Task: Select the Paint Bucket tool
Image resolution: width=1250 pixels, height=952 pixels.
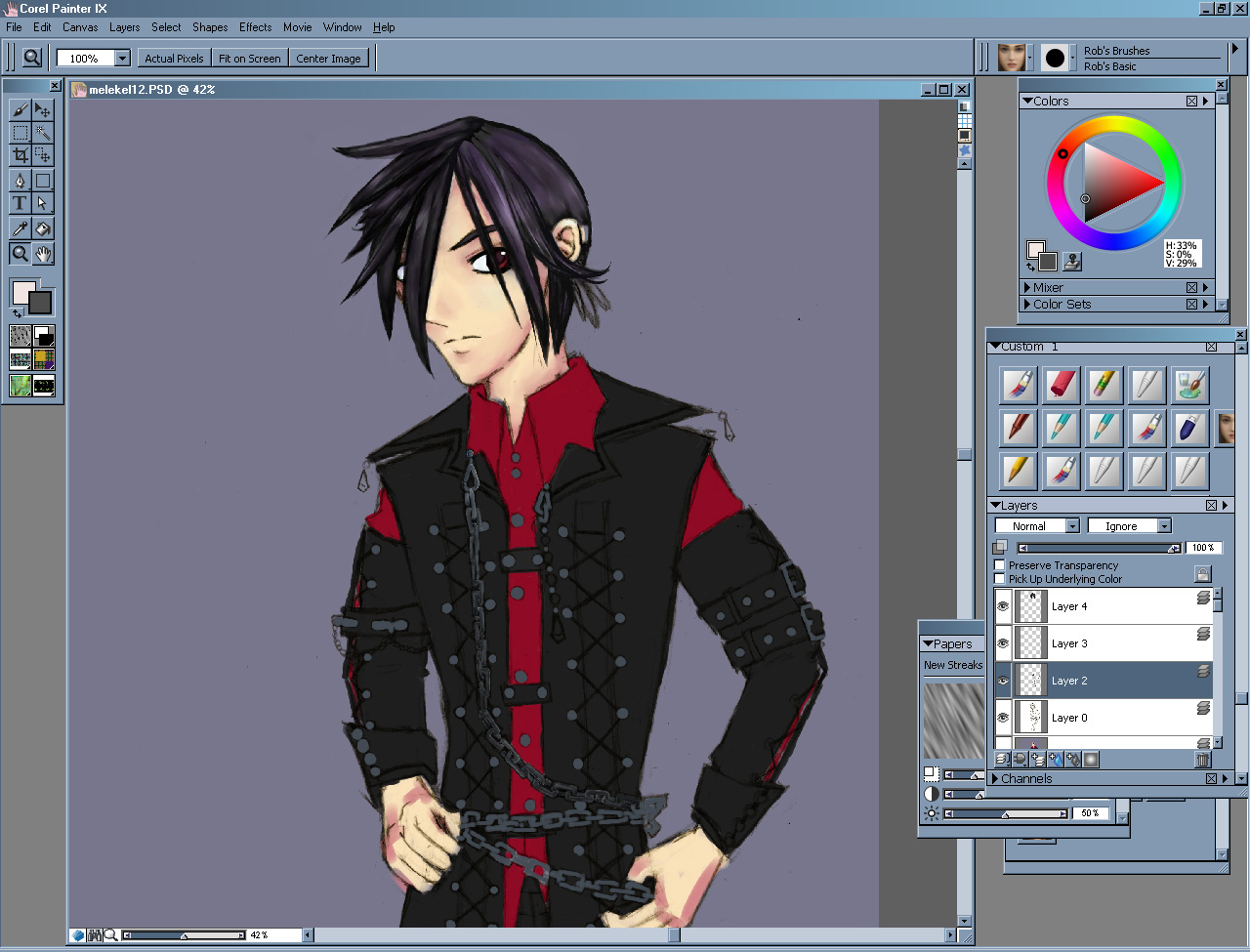Action: [43, 228]
